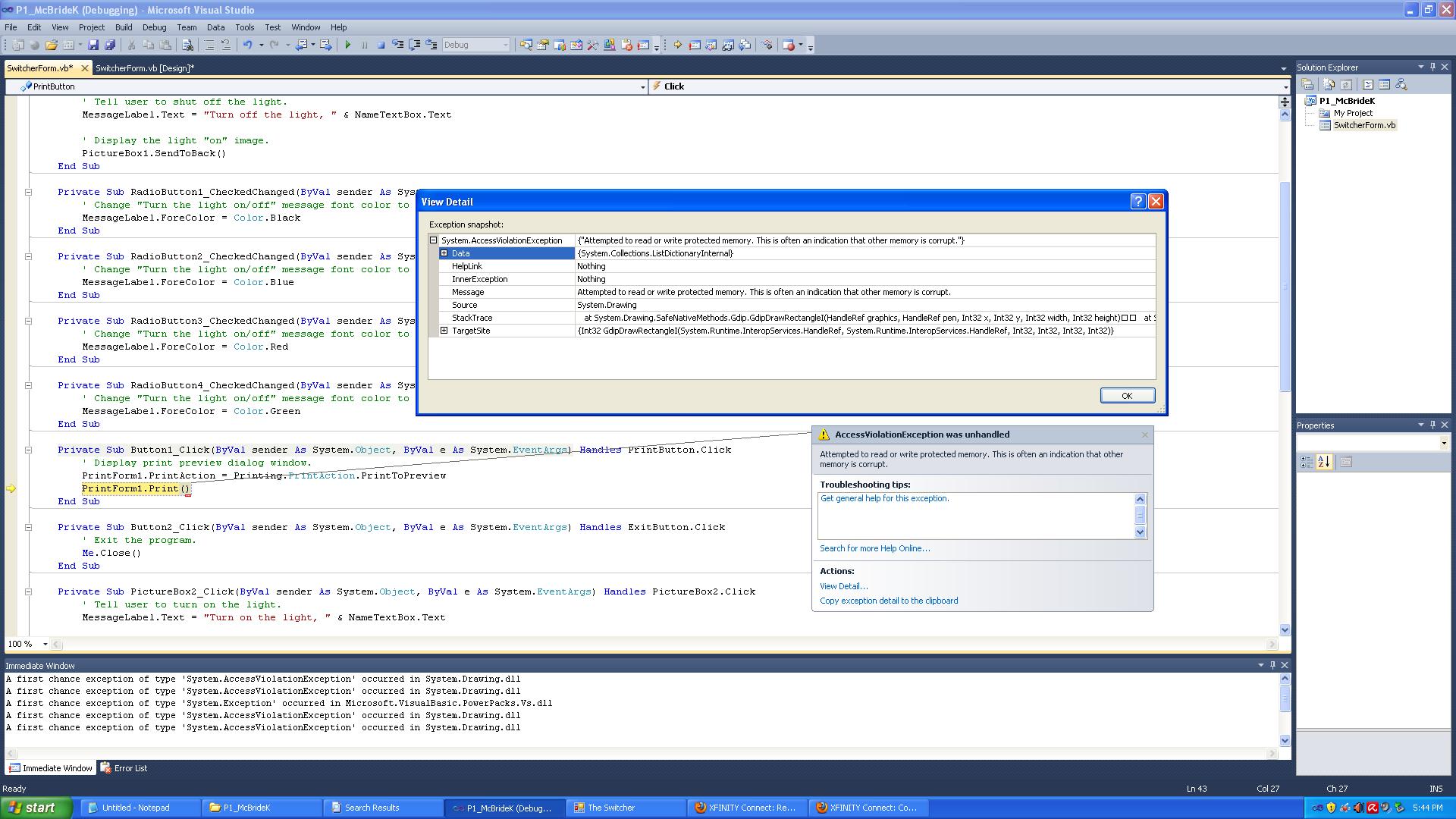The width and height of the screenshot is (1456, 819).
Task: Stop debugging with the blue square icon
Action: pos(381,45)
